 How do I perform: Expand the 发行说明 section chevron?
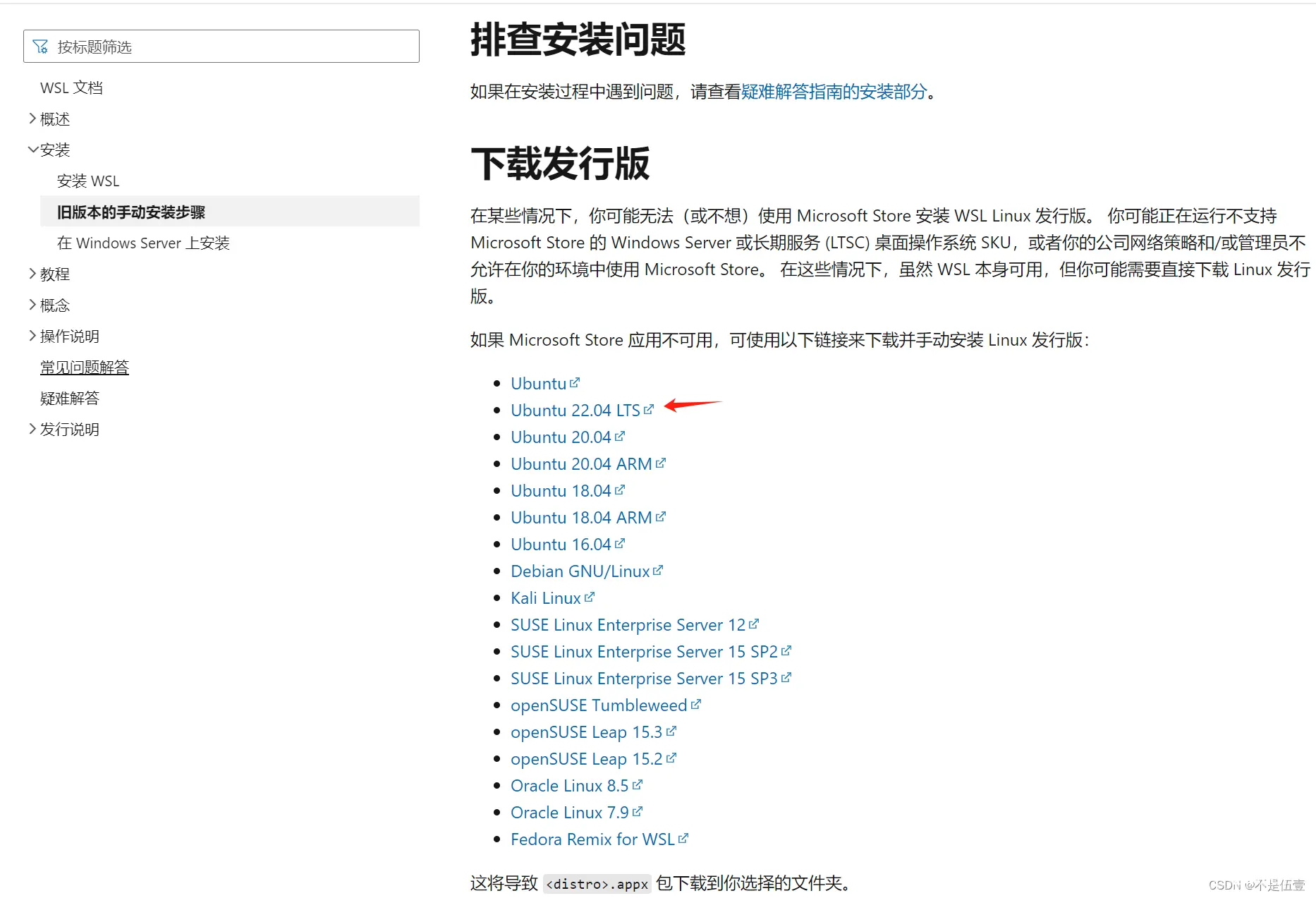pyautogui.click(x=32, y=429)
